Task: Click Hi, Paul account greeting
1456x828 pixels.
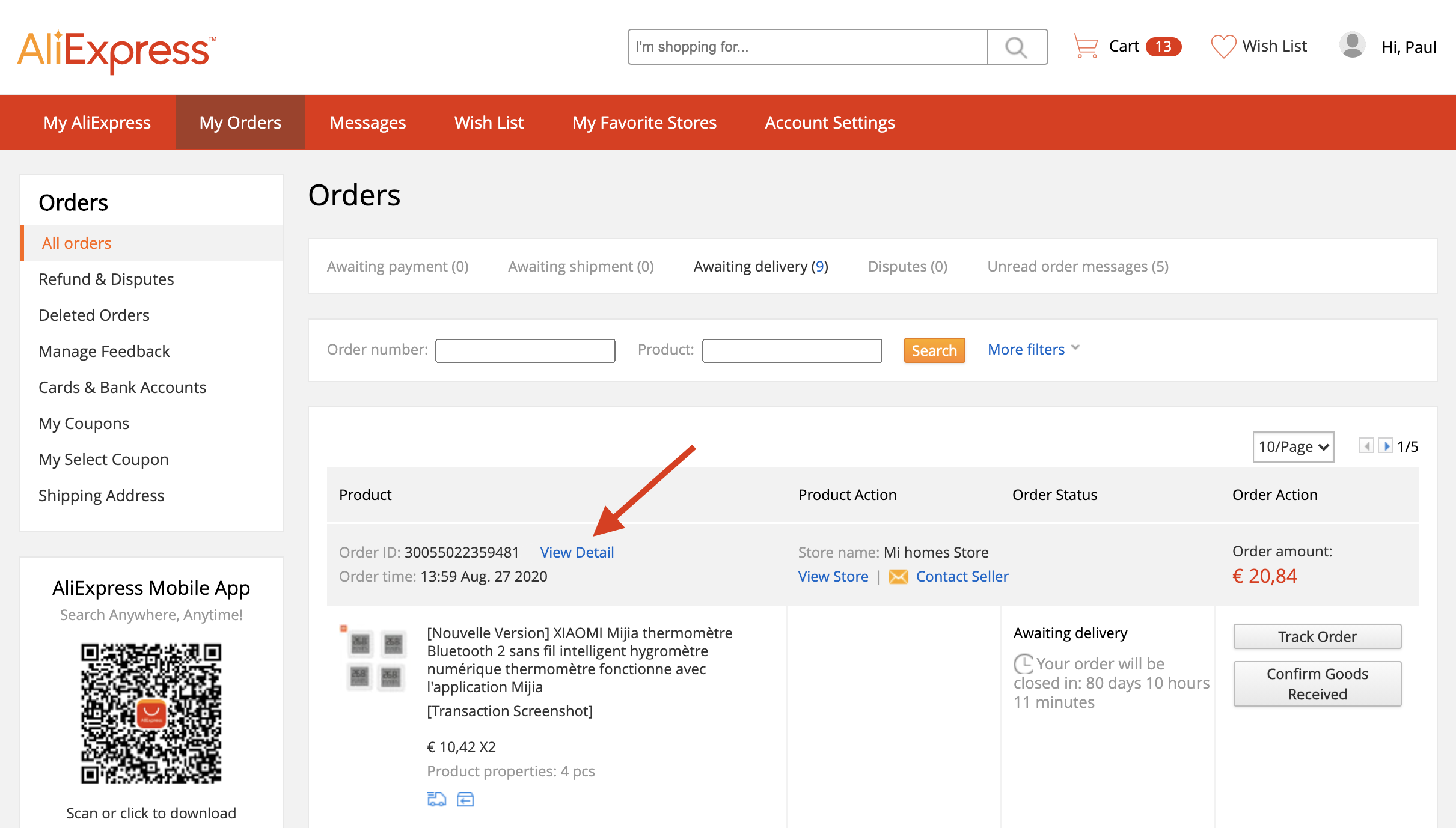Action: [x=1409, y=47]
